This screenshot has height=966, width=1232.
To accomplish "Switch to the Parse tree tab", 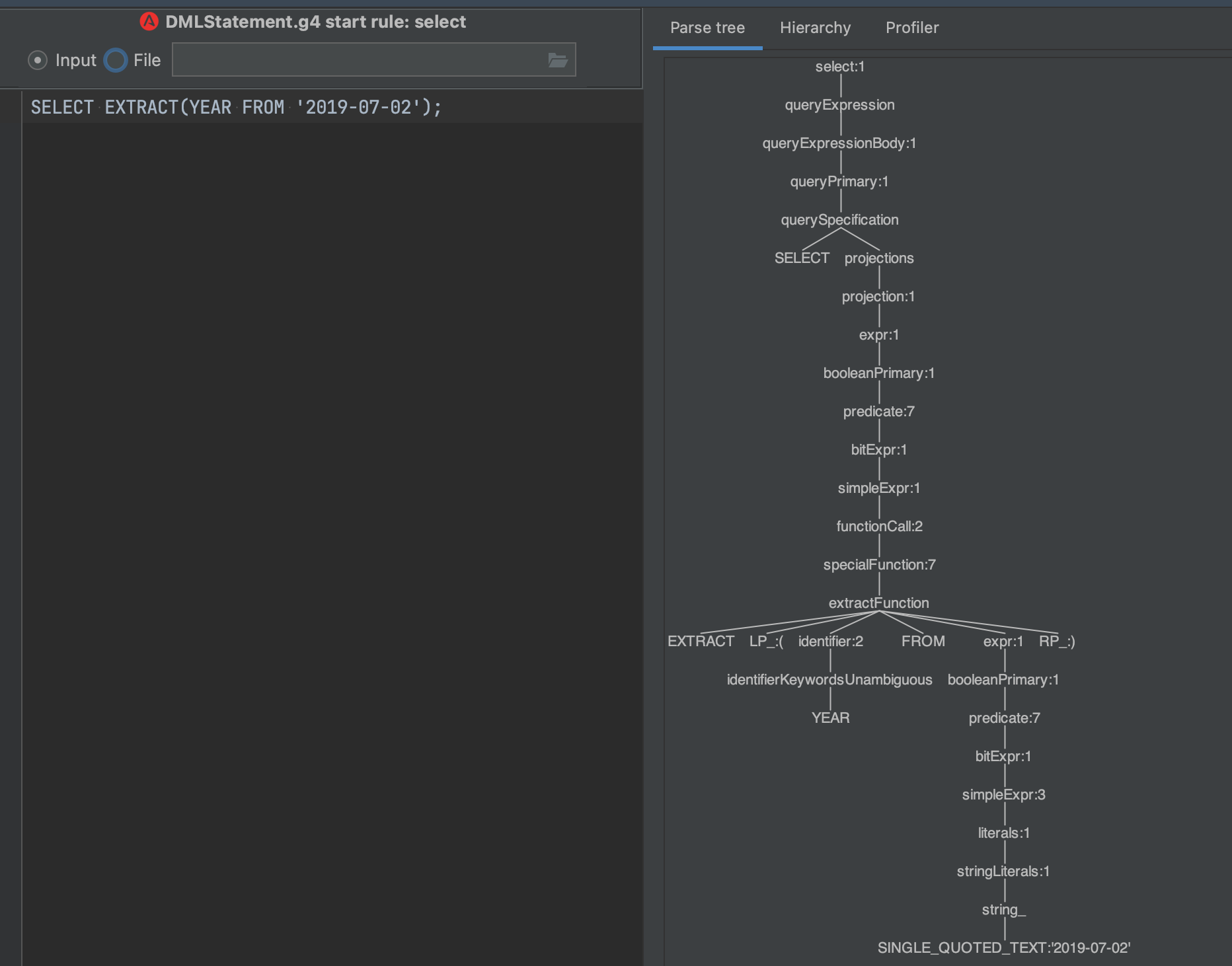I will pyautogui.click(x=707, y=28).
